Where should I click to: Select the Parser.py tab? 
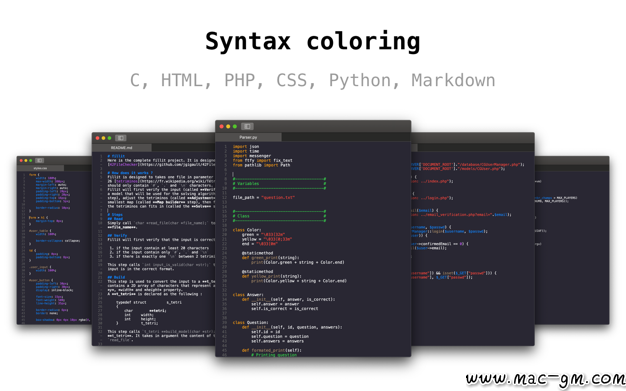[x=248, y=137]
